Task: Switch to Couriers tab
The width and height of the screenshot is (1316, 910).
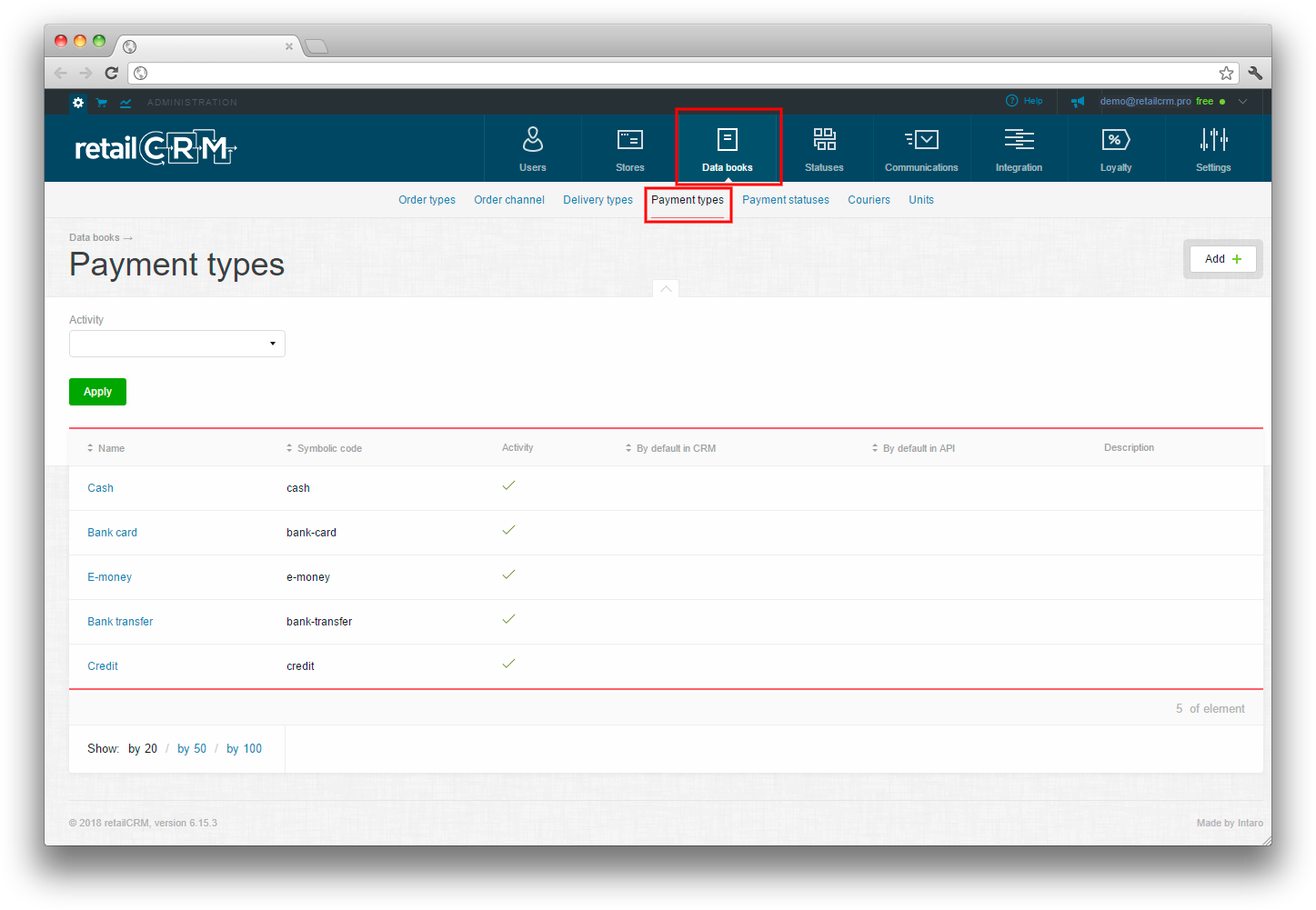Action: 869,200
